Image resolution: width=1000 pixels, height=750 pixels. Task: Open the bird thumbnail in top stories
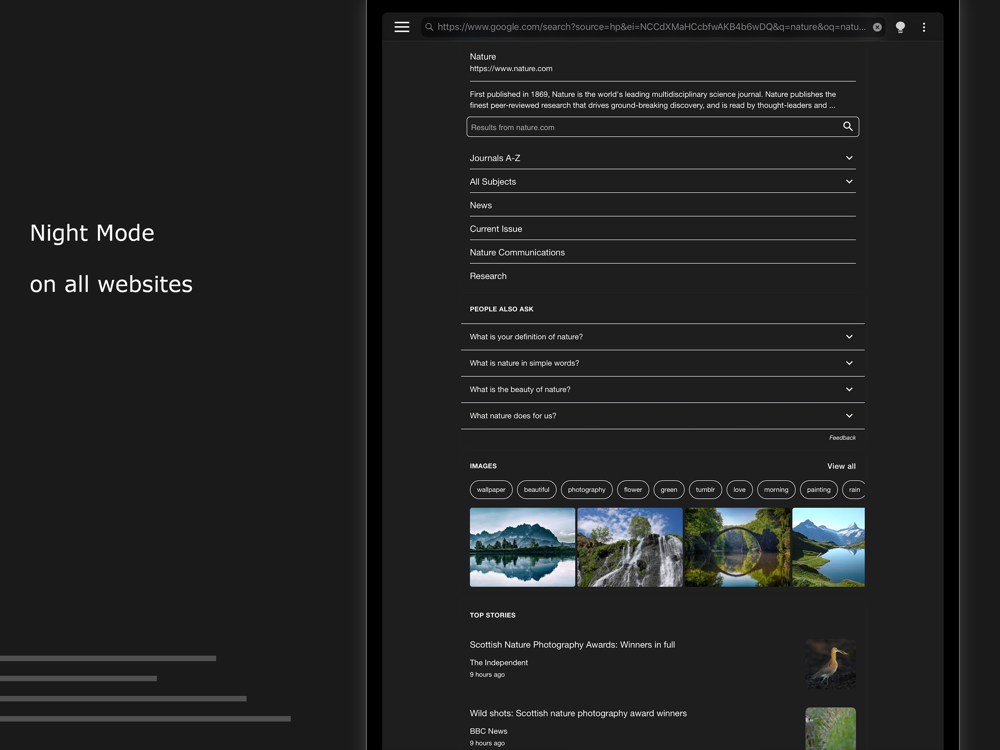click(x=830, y=663)
